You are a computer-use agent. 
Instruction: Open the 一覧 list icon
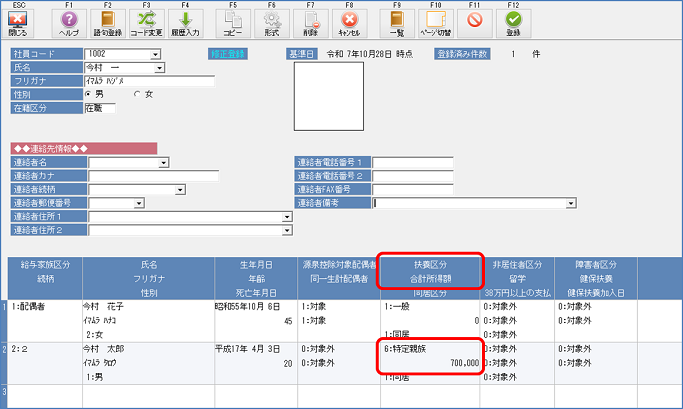click(x=396, y=21)
